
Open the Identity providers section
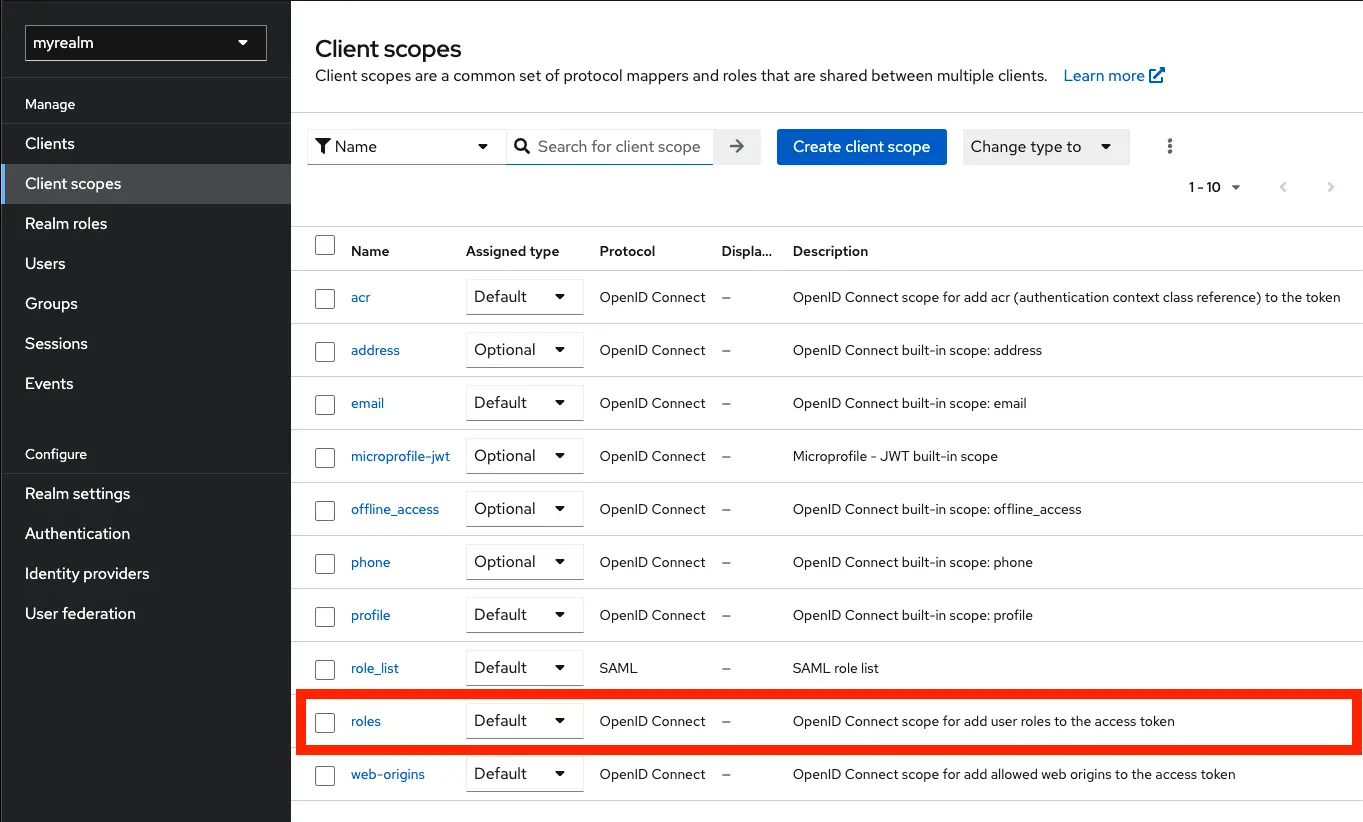[x=87, y=573]
